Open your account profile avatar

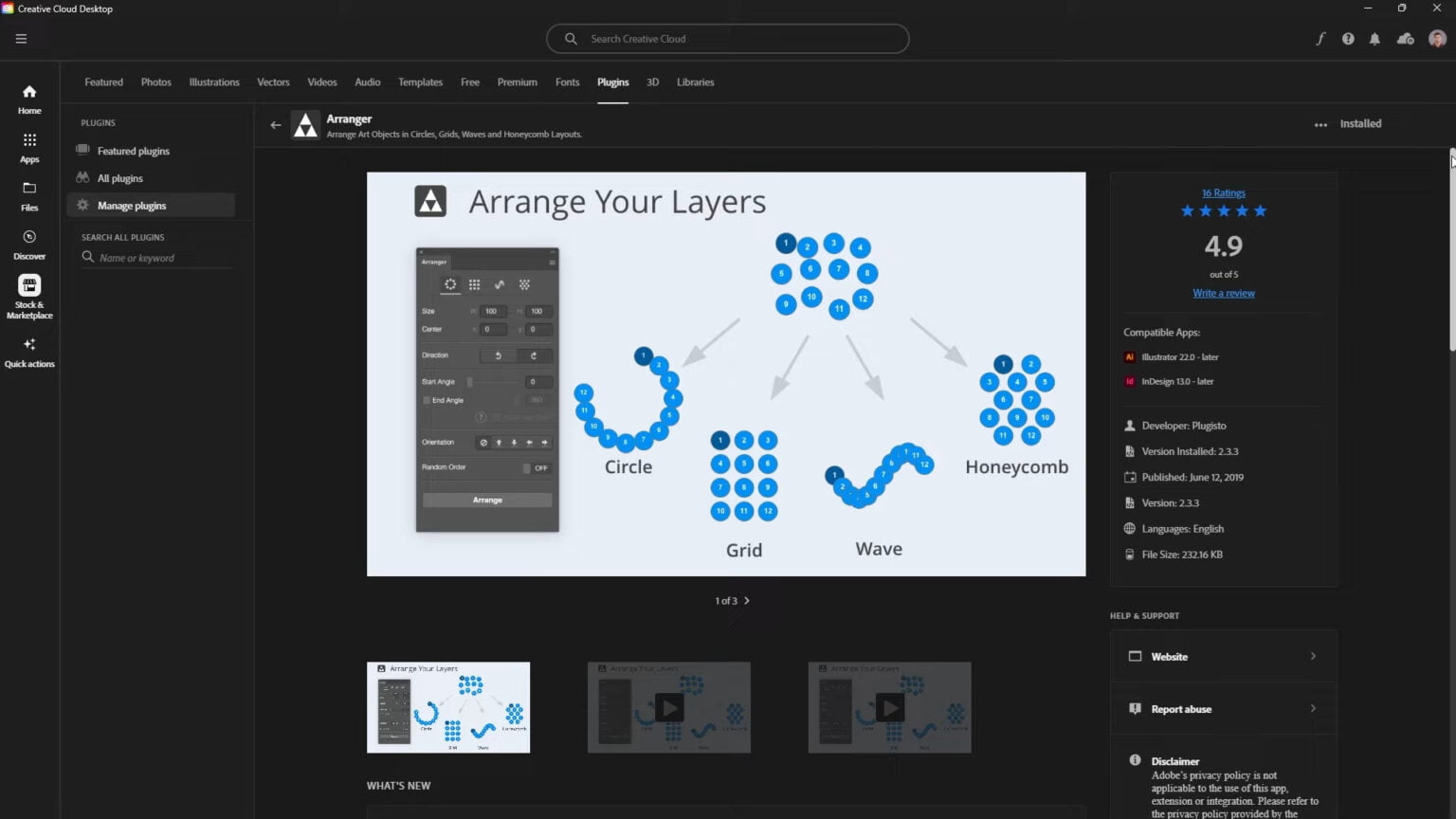[1437, 38]
